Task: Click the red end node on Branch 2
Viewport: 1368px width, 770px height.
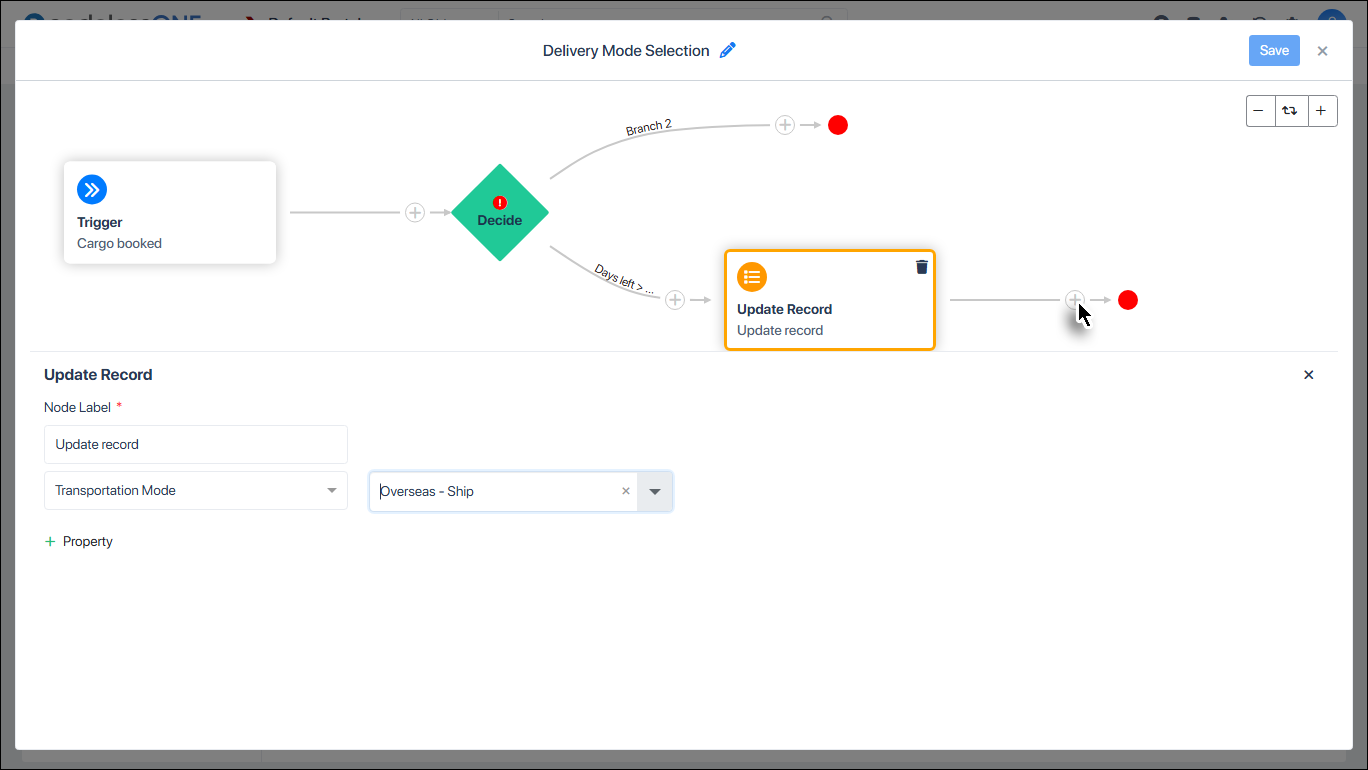Action: click(837, 125)
